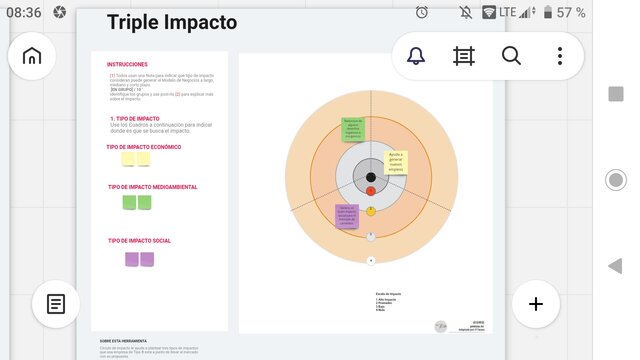Select the TIPO DE IMPACTO SOCIAL label

pyautogui.click(x=139, y=241)
